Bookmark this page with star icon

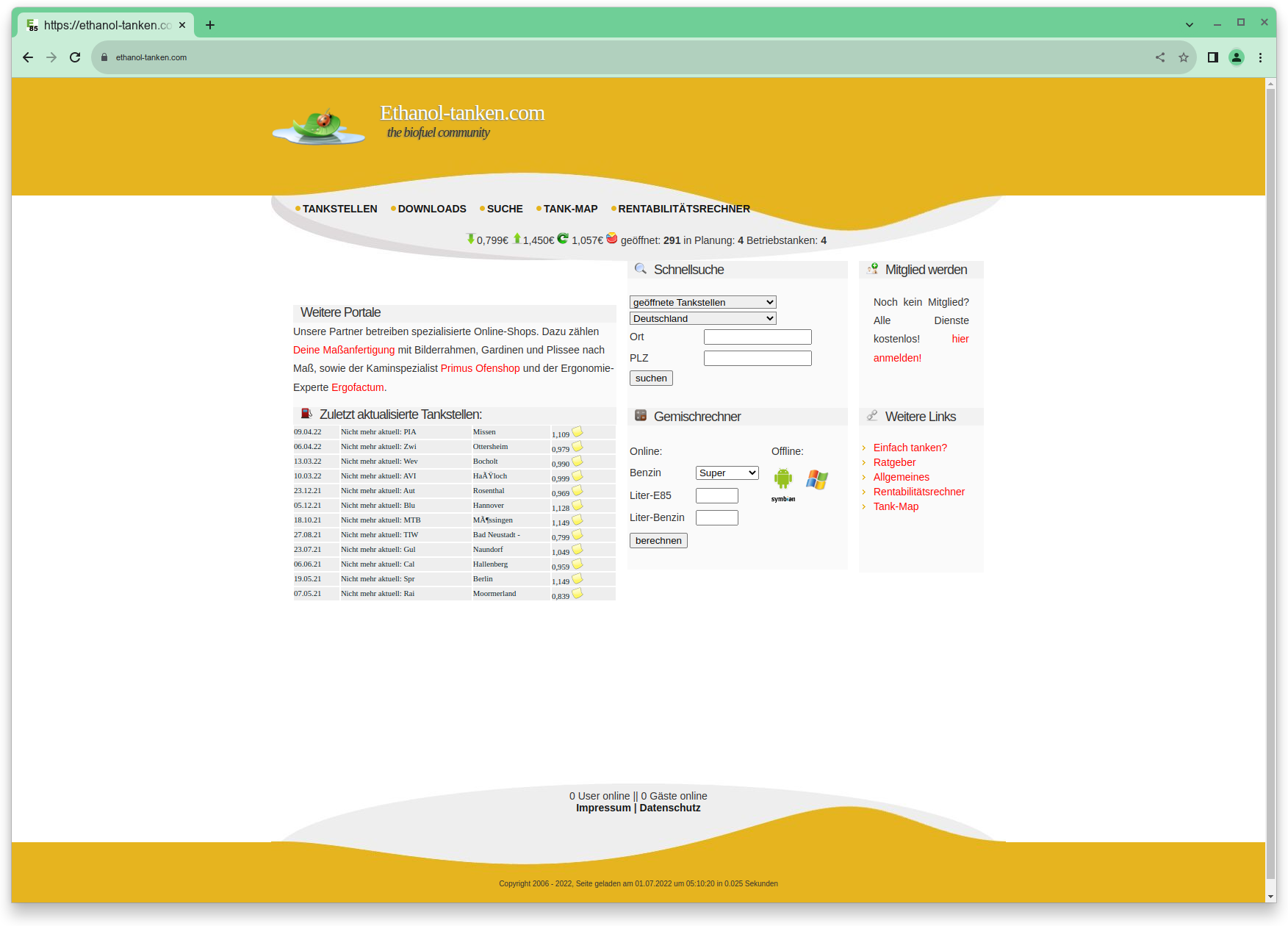tap(1184, 57)
